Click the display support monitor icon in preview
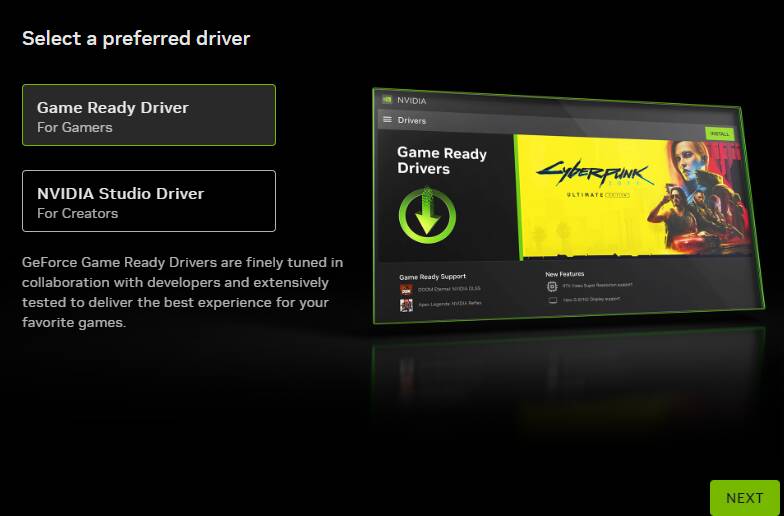This screenshot has width=784, height=516. point(553,300)
